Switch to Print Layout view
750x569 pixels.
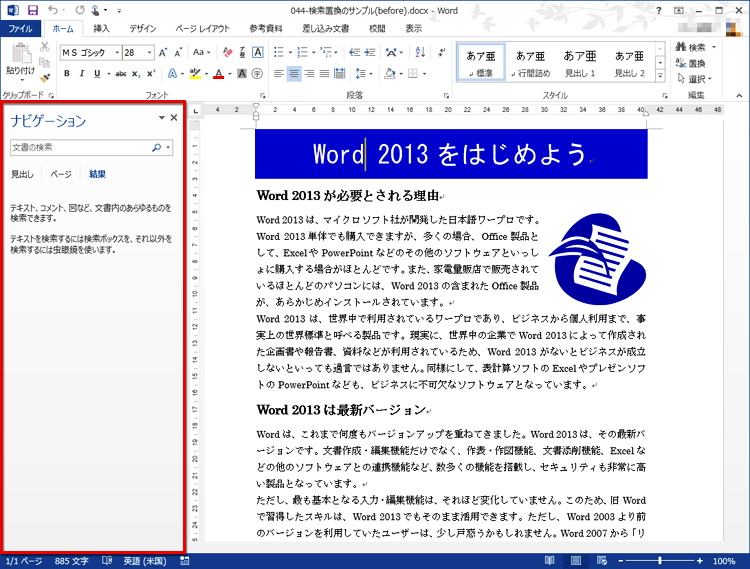point(576,560)
